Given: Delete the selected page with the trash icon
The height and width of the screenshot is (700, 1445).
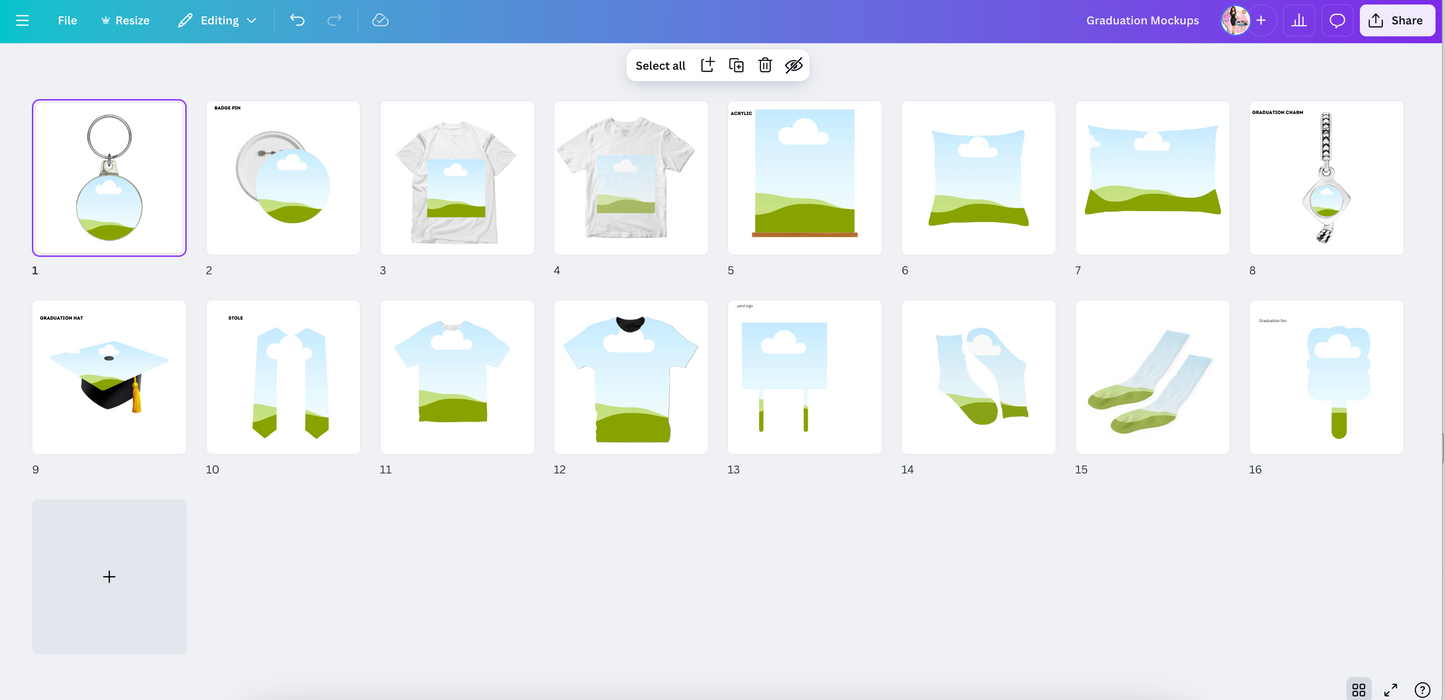Looking at the screenshot, I should 765,64.
